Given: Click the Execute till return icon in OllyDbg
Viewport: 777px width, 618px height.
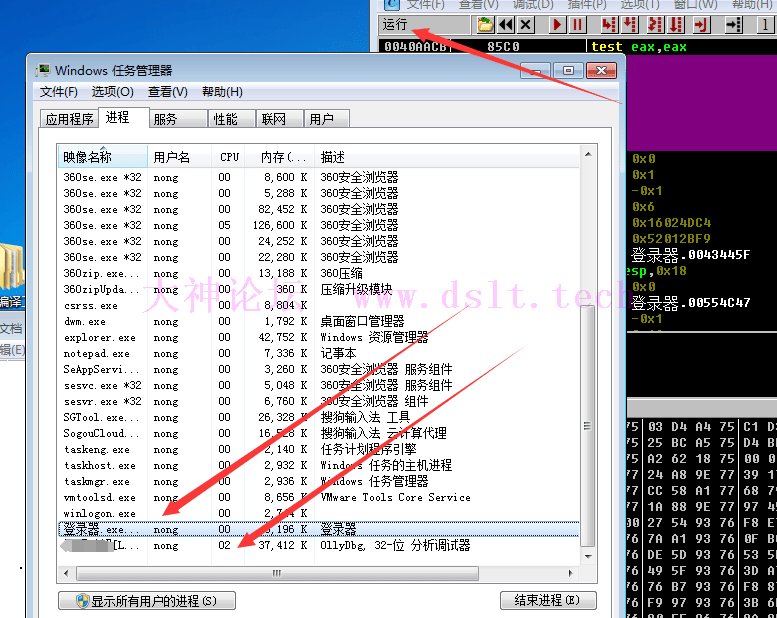Looking at the screenshot, I should pos(702,24).
